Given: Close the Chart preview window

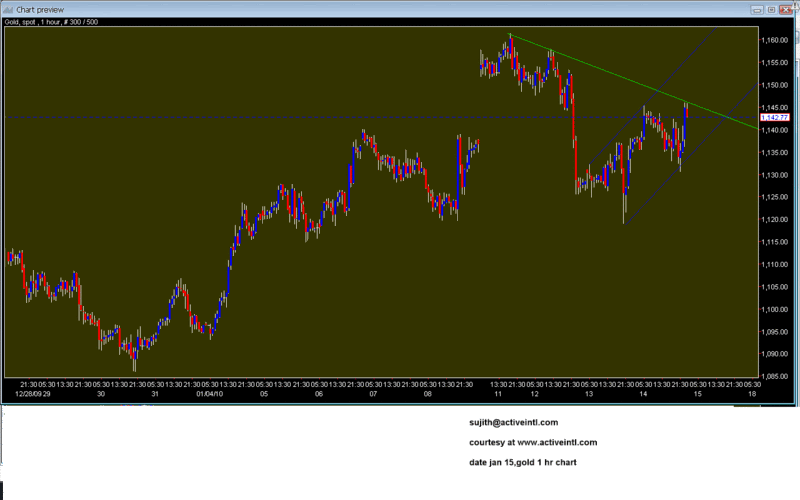Looking at the screenshot, I should [x=790, y=8].
